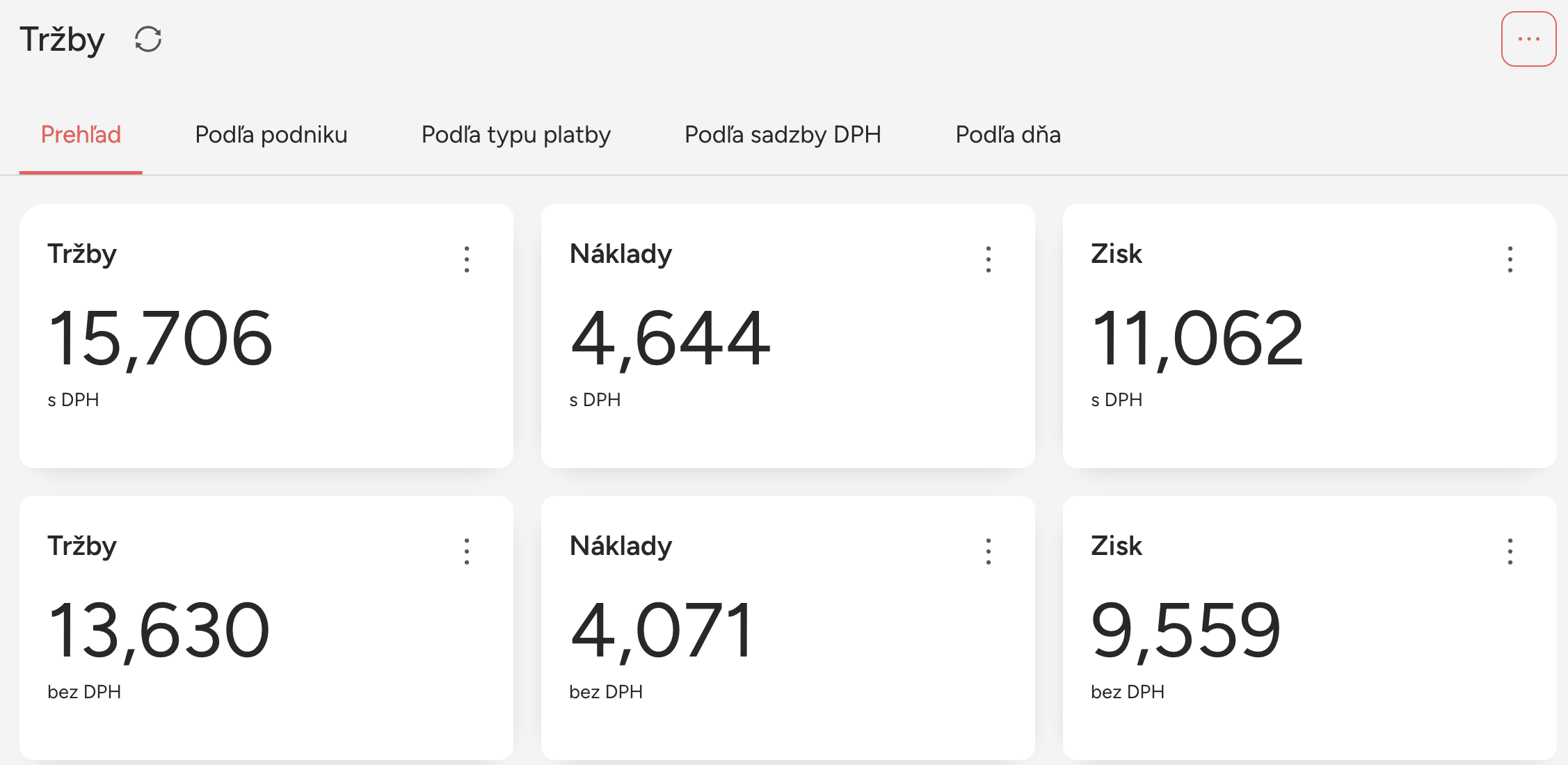This screenshot has height=765, width=1568.
Task: Switch to Podľa typu platby tab
Action: point(516,134)
